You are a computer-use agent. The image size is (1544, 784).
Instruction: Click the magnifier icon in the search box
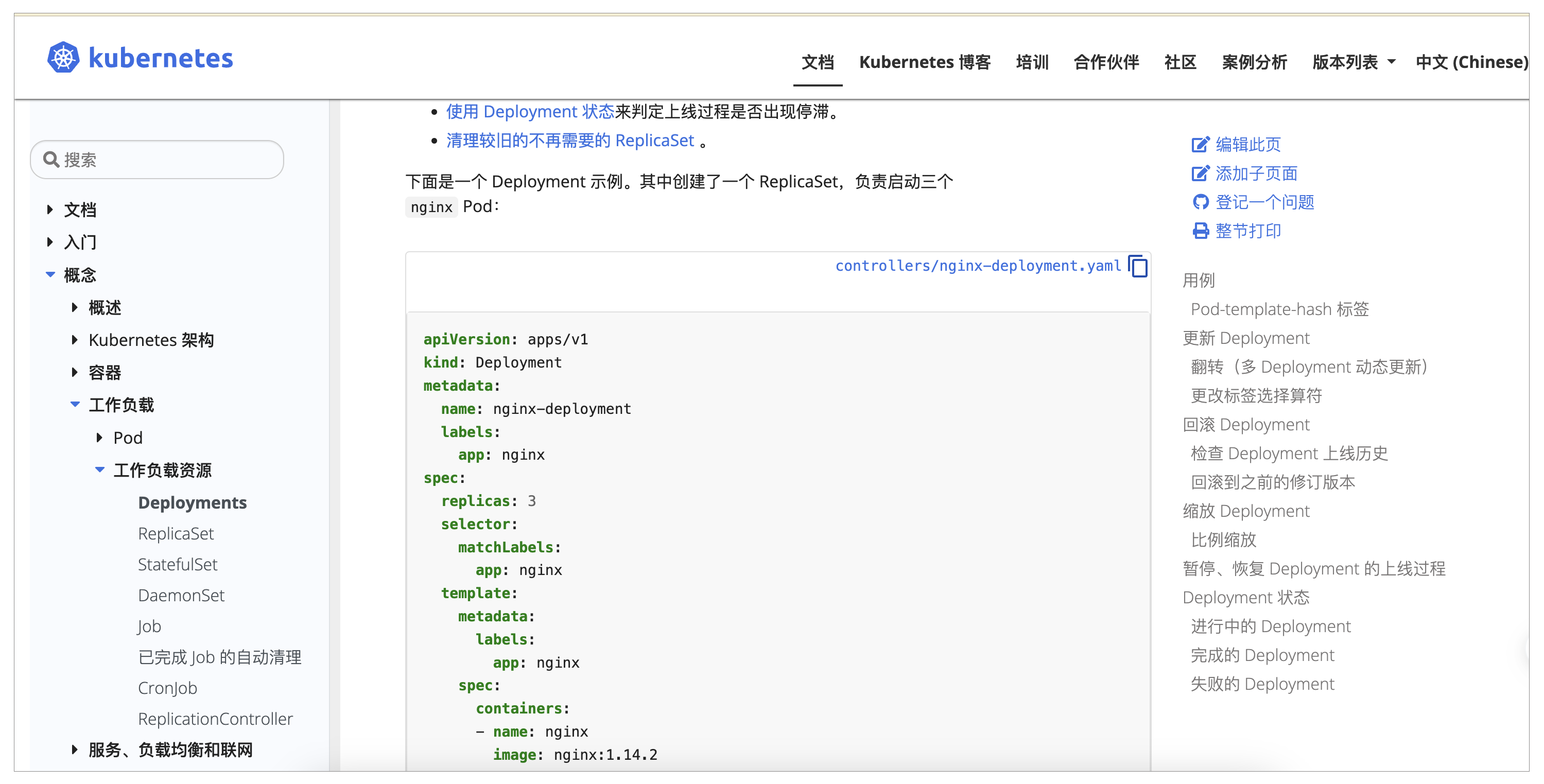click(51, 160)
